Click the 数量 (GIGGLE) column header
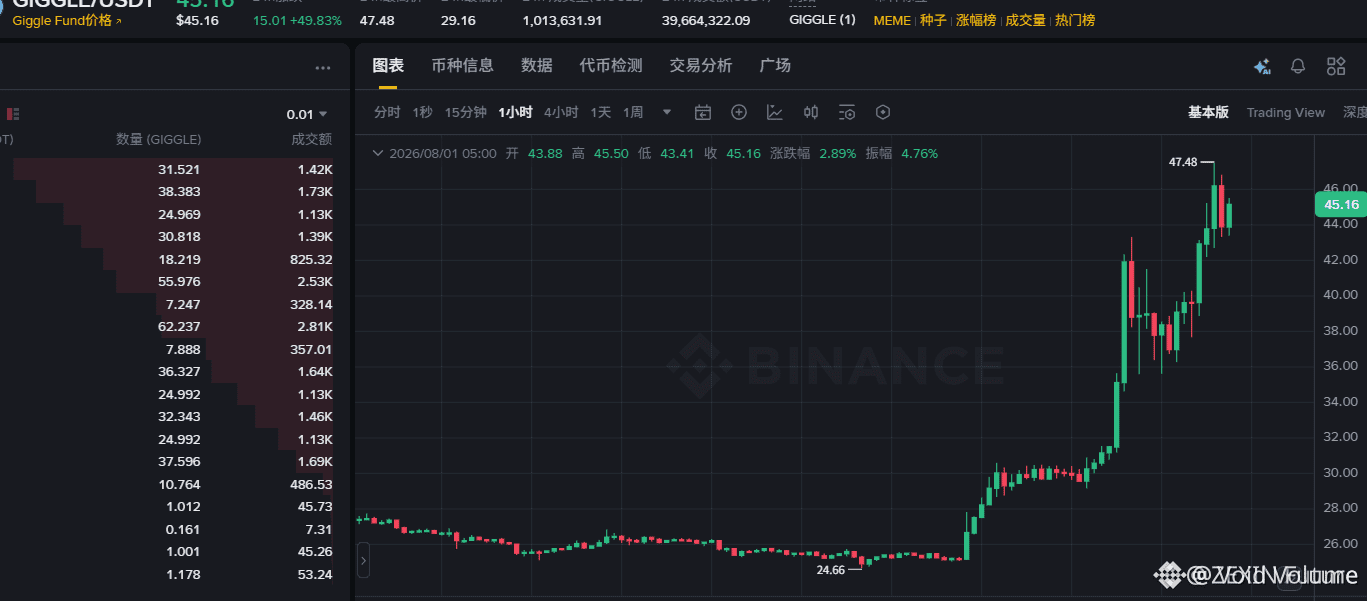This screenshot has width=1367, height=601. click(158, 139)
